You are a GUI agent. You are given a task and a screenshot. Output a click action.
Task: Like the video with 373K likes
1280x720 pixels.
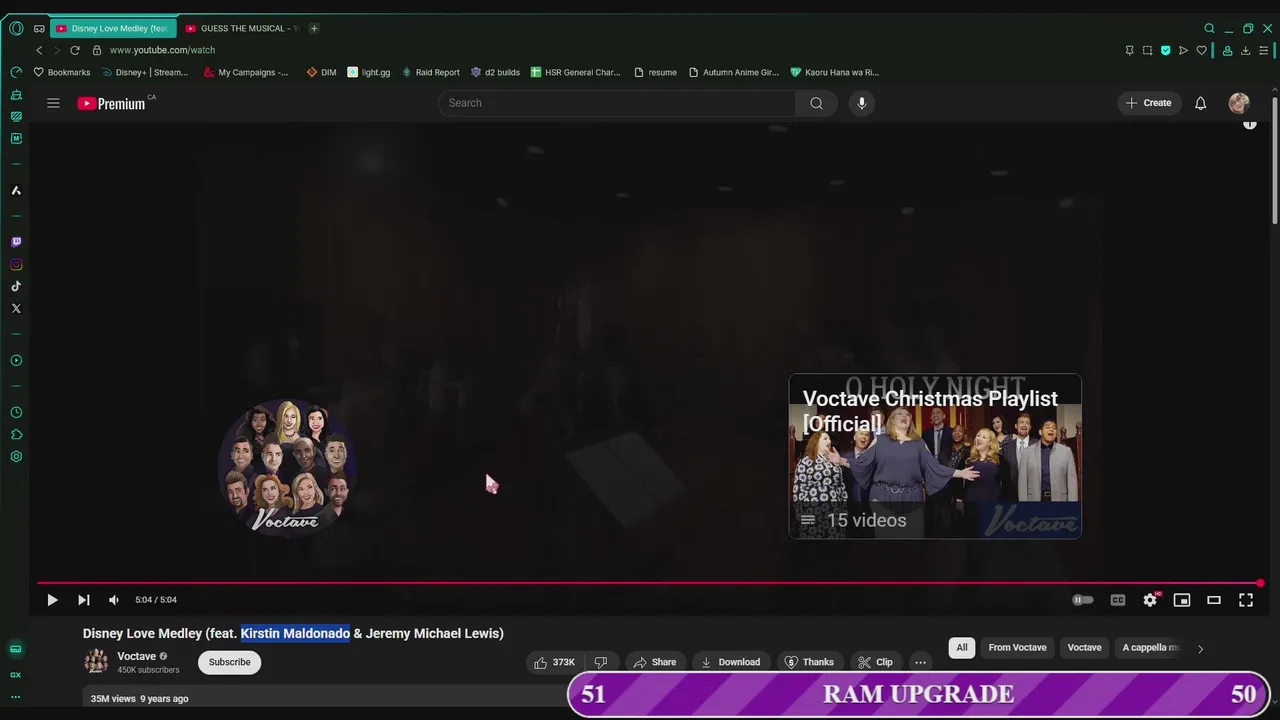point(555,662)
